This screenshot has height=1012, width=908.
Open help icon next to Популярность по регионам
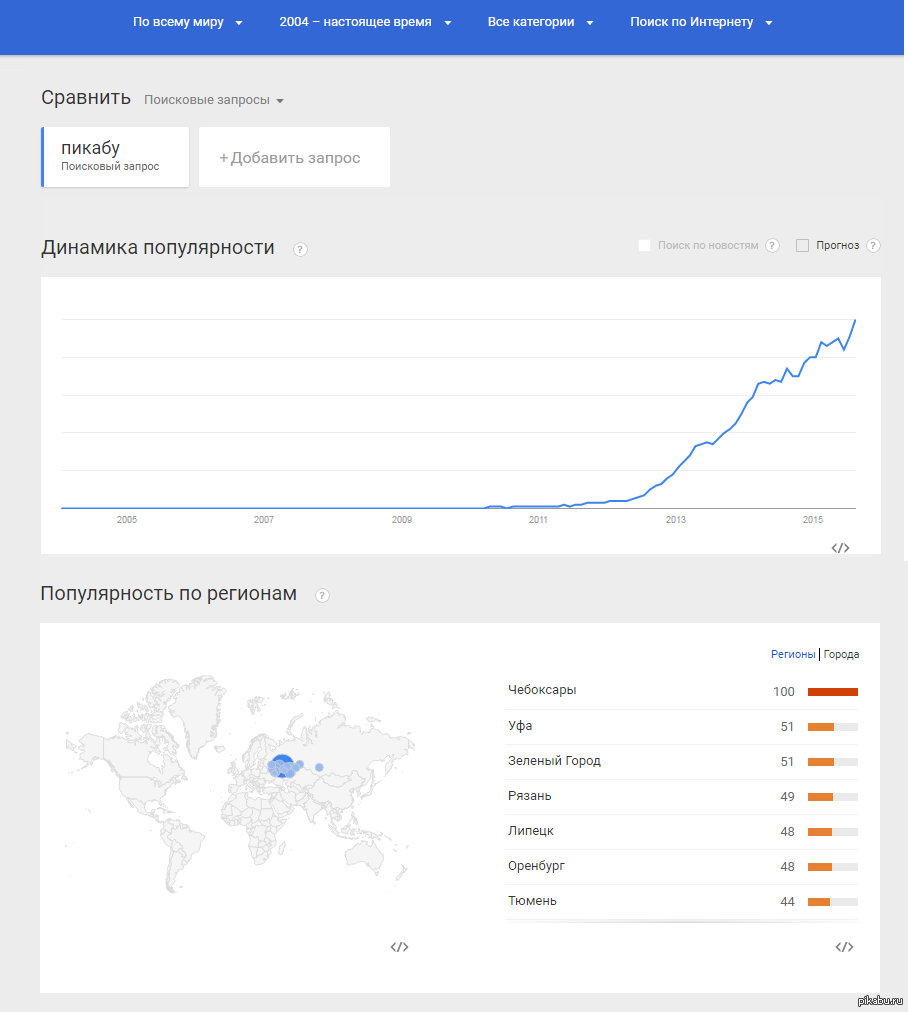322,595
